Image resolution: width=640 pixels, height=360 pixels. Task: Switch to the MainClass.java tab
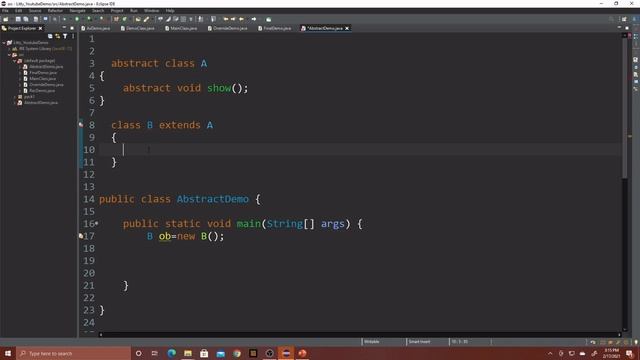pyautogui.click(x=181, y=28)
